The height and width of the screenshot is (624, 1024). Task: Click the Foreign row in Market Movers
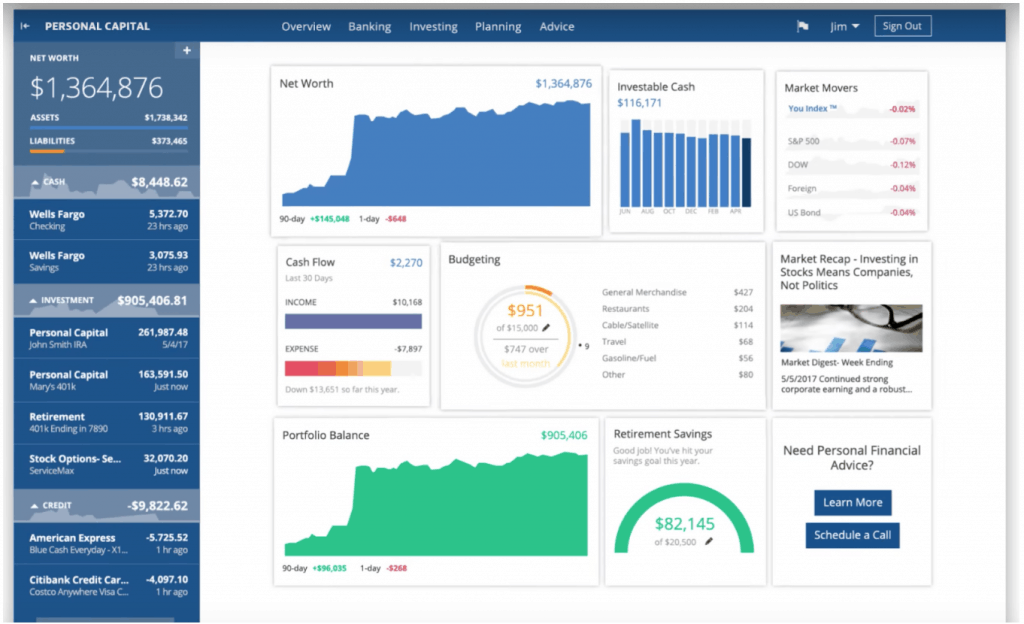(852, 189)
